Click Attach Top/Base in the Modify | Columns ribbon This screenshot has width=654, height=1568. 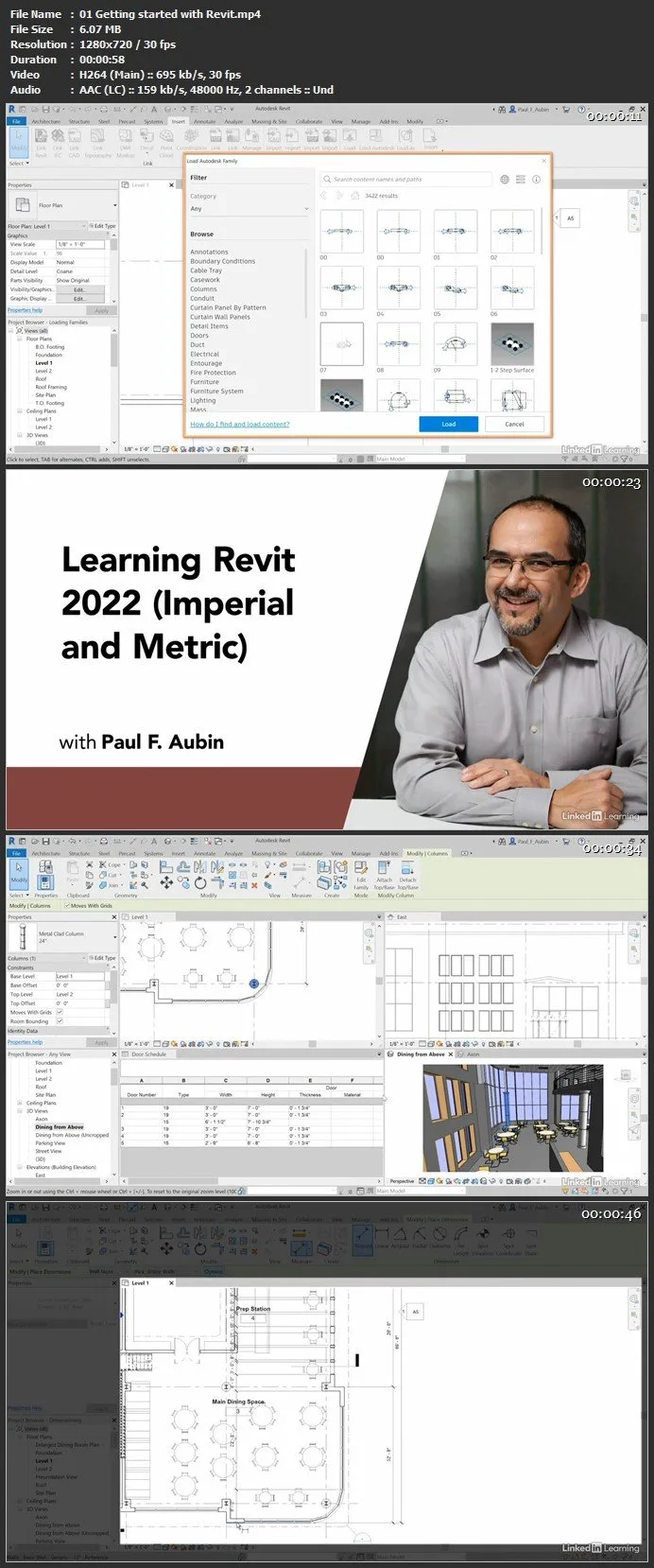(384, 874)
